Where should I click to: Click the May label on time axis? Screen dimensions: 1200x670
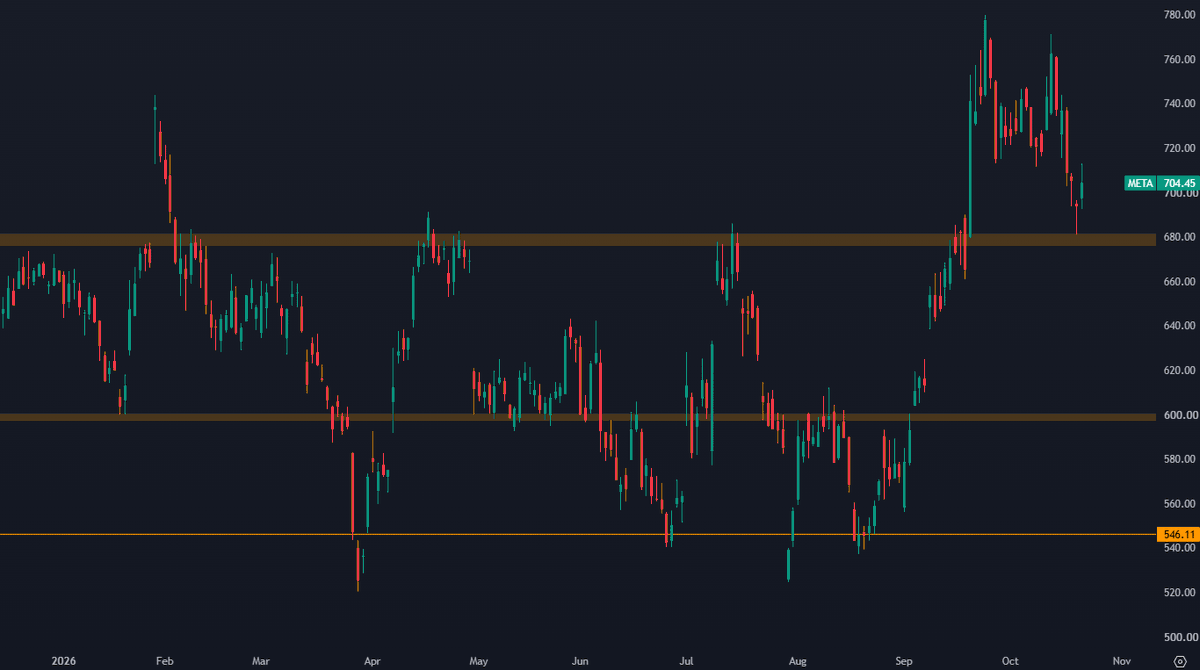coord(479,661)
